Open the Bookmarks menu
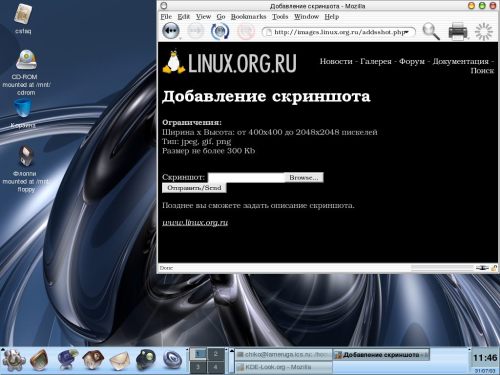 click(248, 16)
